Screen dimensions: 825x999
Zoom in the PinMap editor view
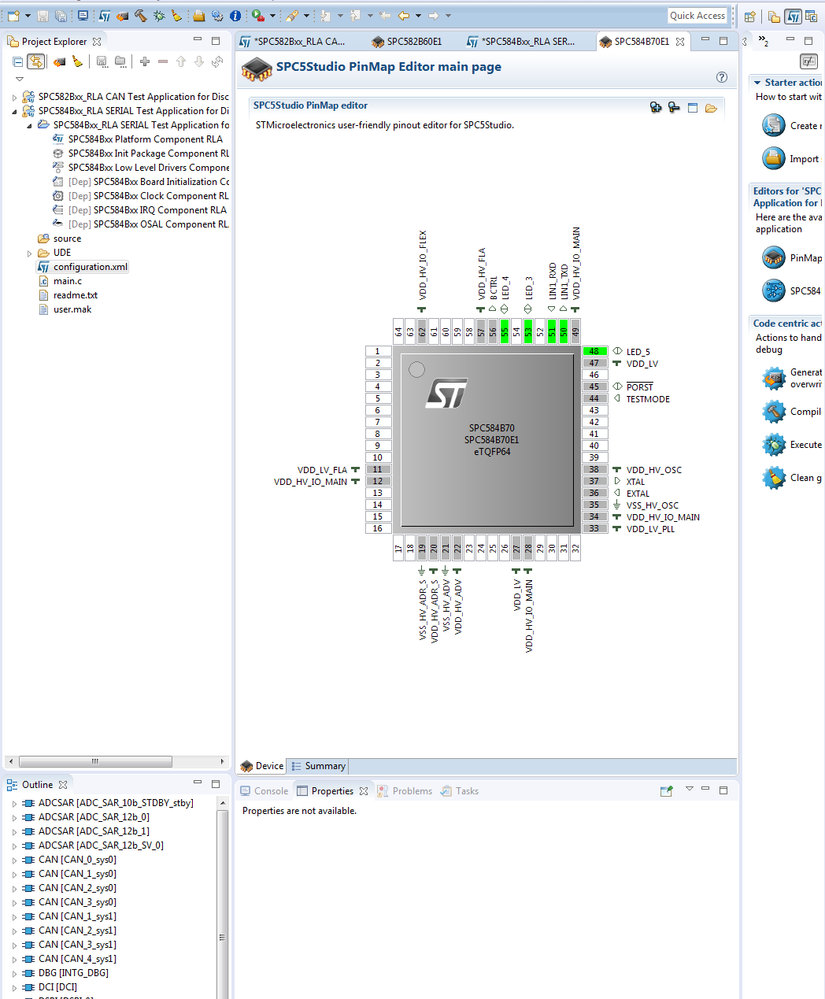click(656, 107)
